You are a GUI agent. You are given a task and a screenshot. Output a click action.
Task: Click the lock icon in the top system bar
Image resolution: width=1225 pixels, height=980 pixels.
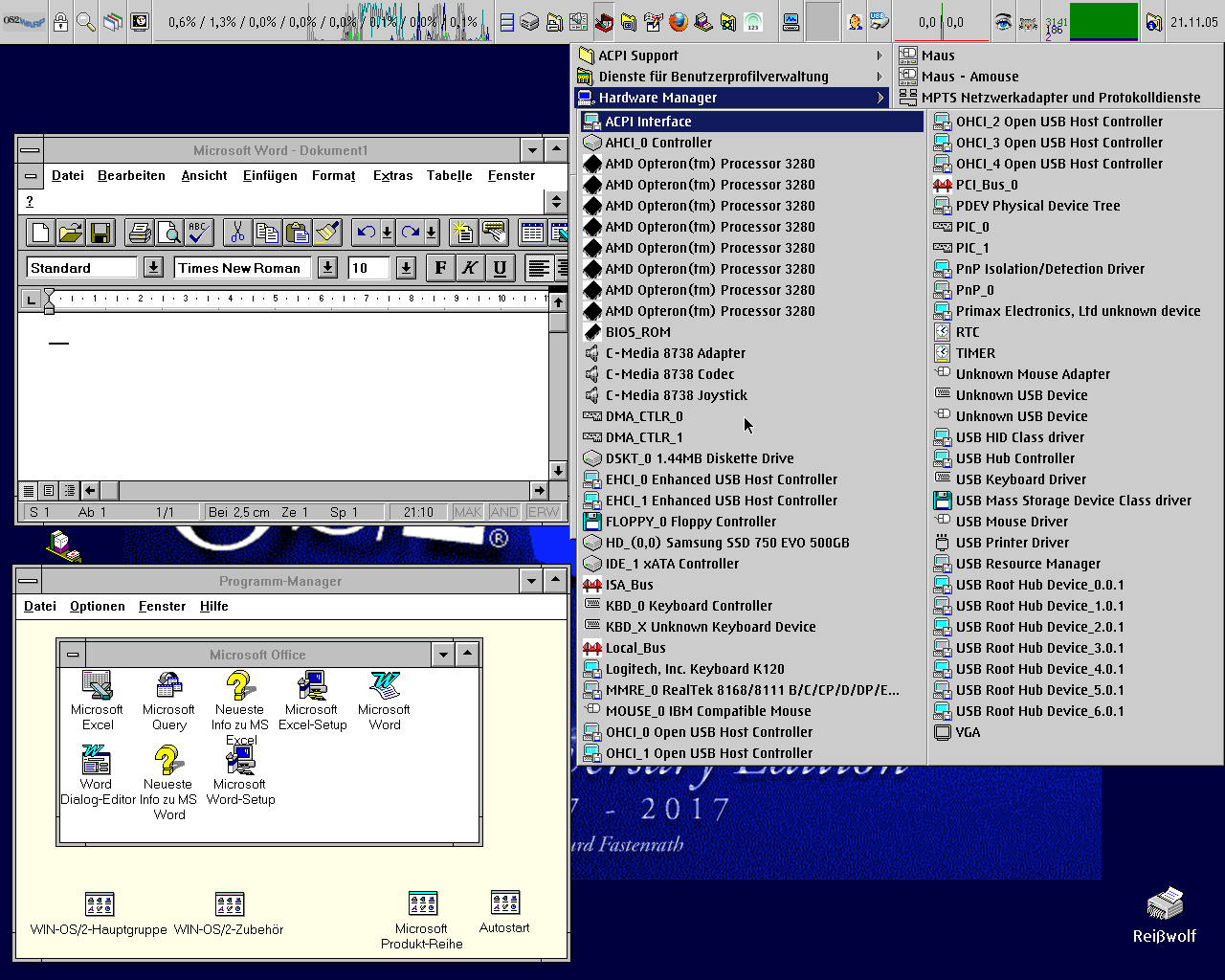[60, 22]
